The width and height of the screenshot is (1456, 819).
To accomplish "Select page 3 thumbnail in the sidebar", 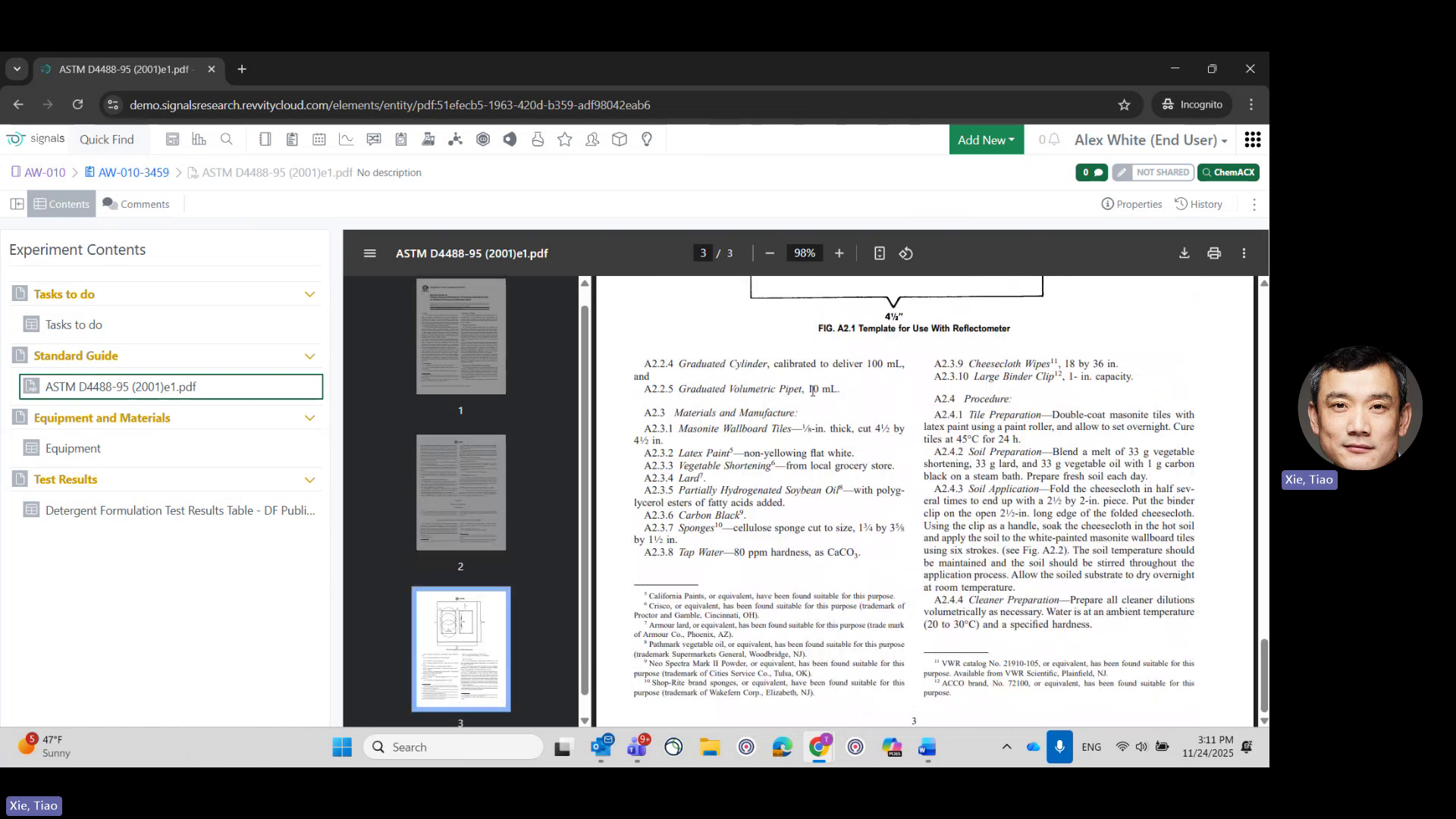I will click(x=460, y=648).
